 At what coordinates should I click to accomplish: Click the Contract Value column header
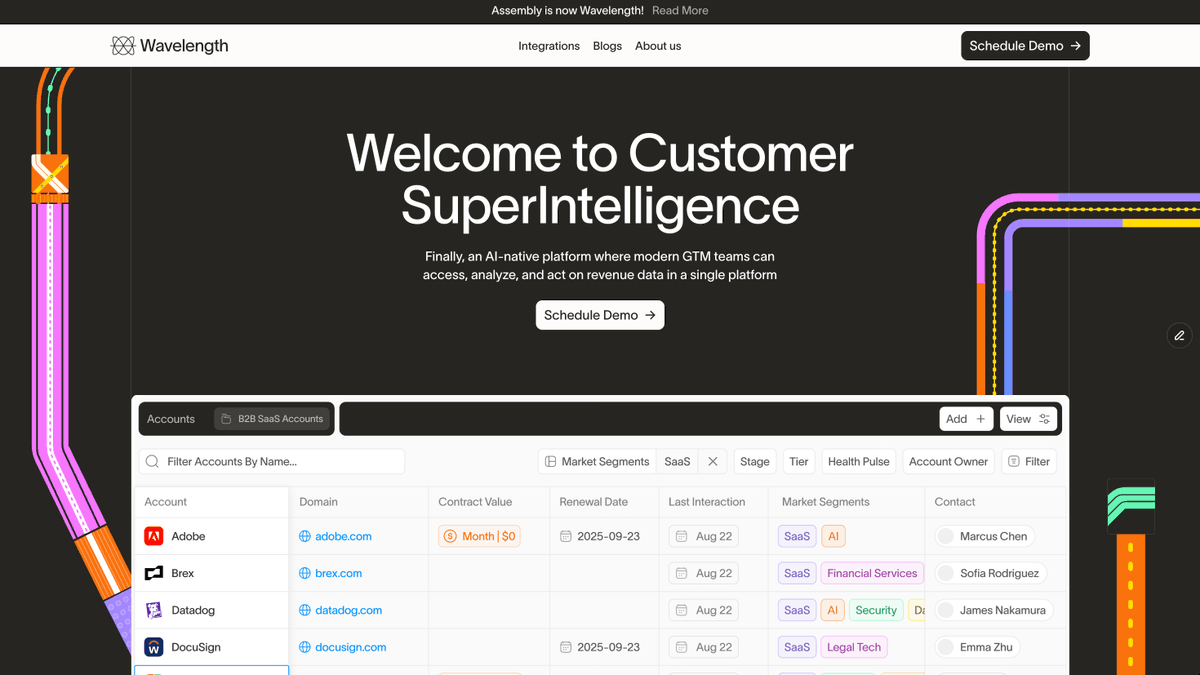click(x=475, y=502)
